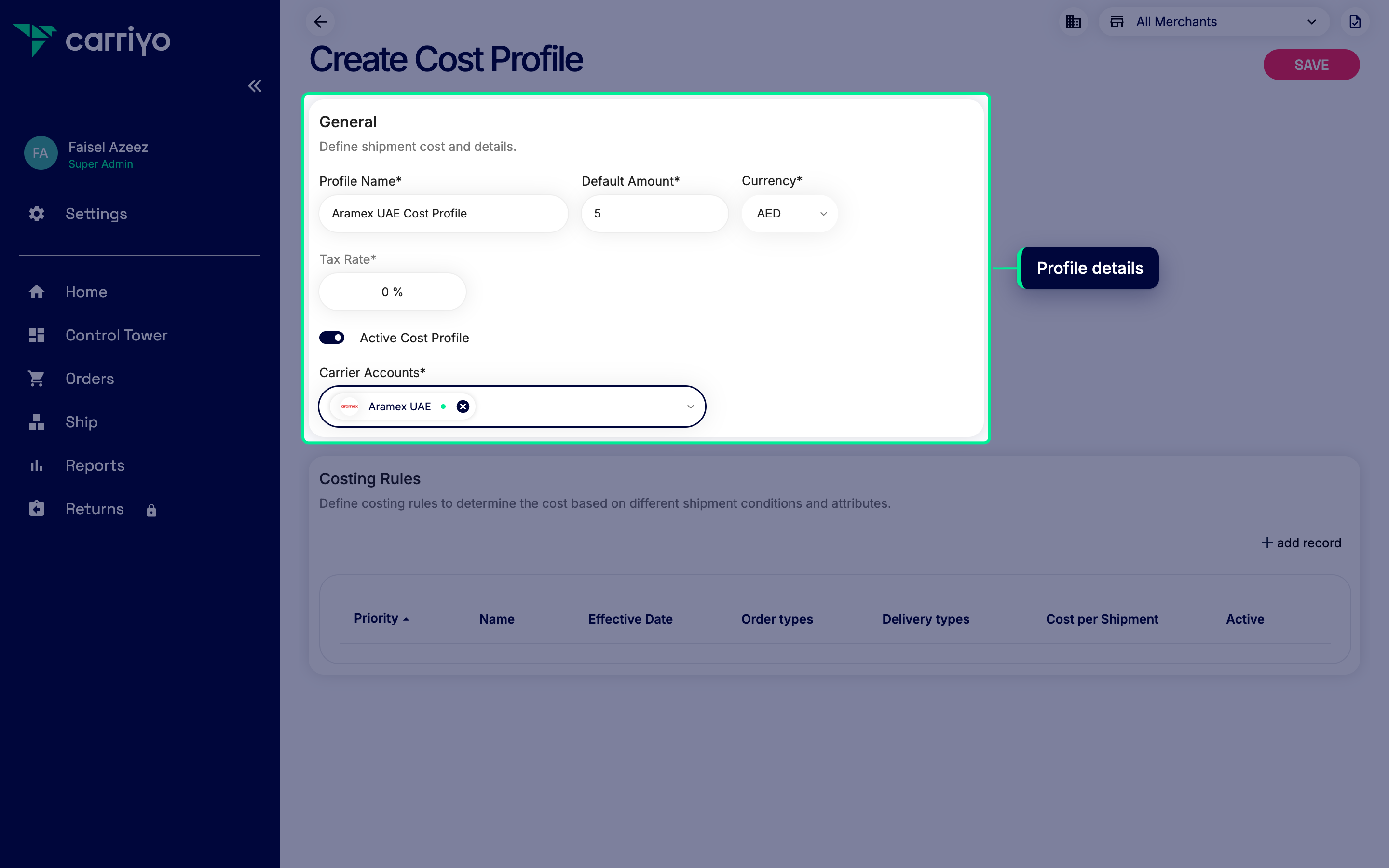Click the Name column header
Screen dimensions: 1389x868
coord(496,619)
